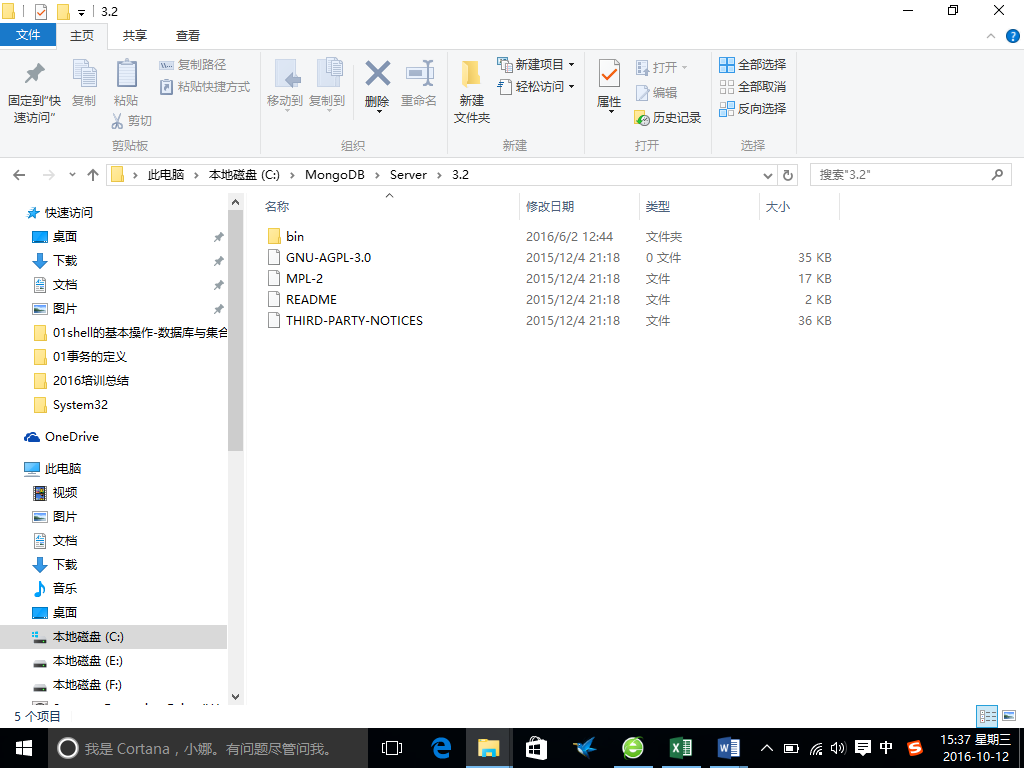The width and height of the screenshot is (1024, 768).
Task: Click Select all (全部选择)
Action: (752, 65)
